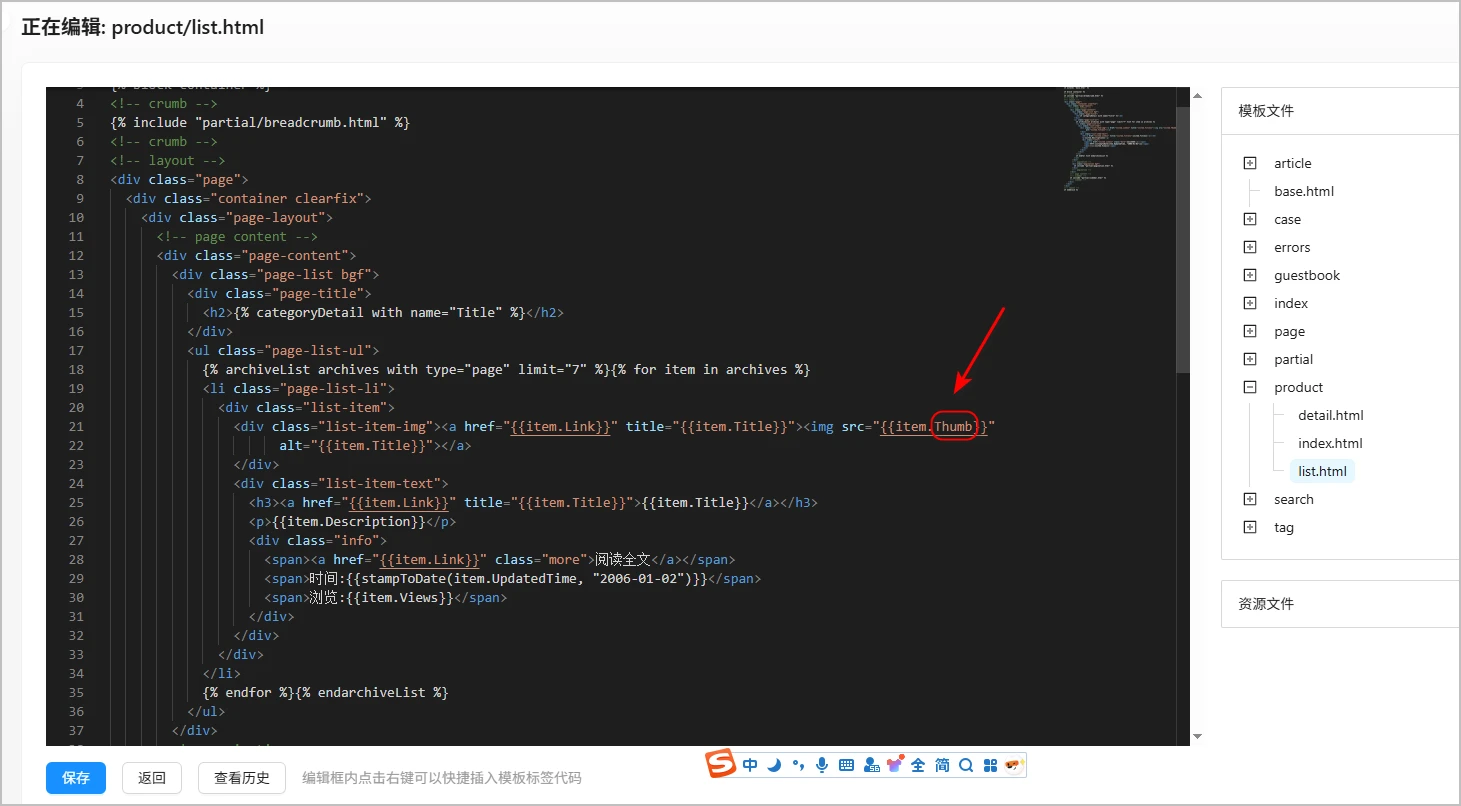Toggle Chinese/English input mode (中)

[750, 765]
